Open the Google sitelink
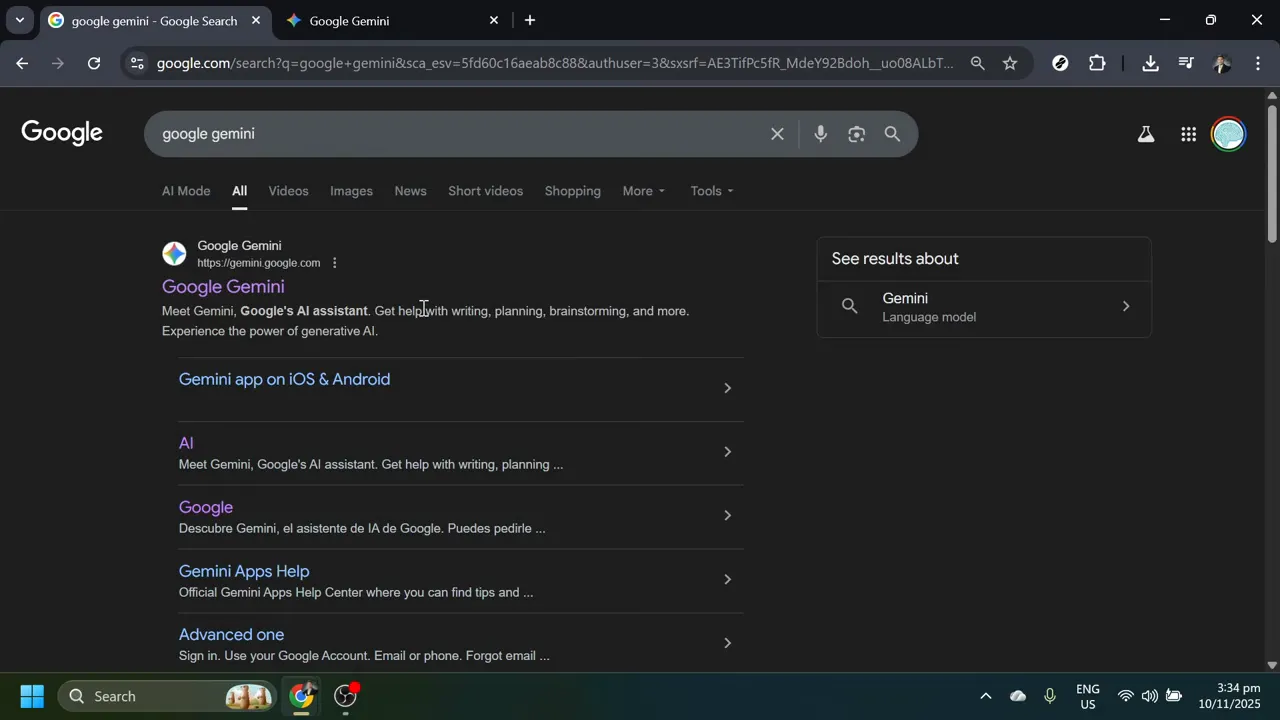This screenshot has width=1280, height=720. pyautogui.click(x=206, y=507)
